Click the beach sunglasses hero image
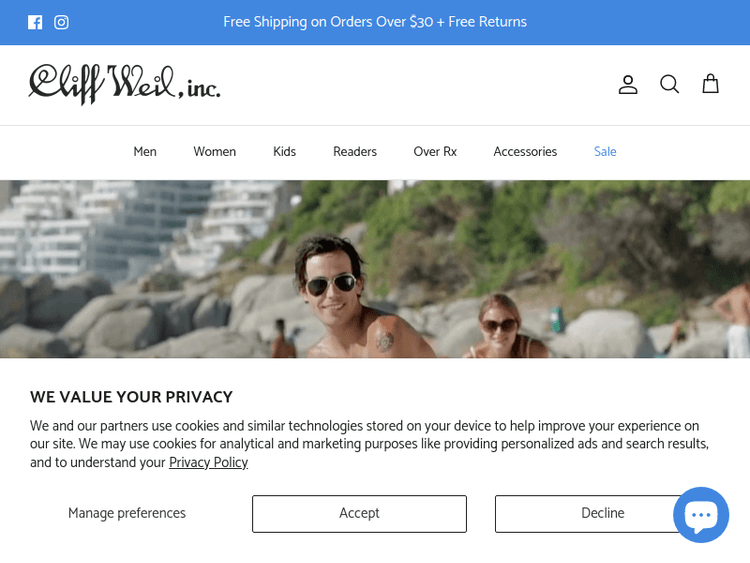The image size is (750, 563). tap(375, 269)
